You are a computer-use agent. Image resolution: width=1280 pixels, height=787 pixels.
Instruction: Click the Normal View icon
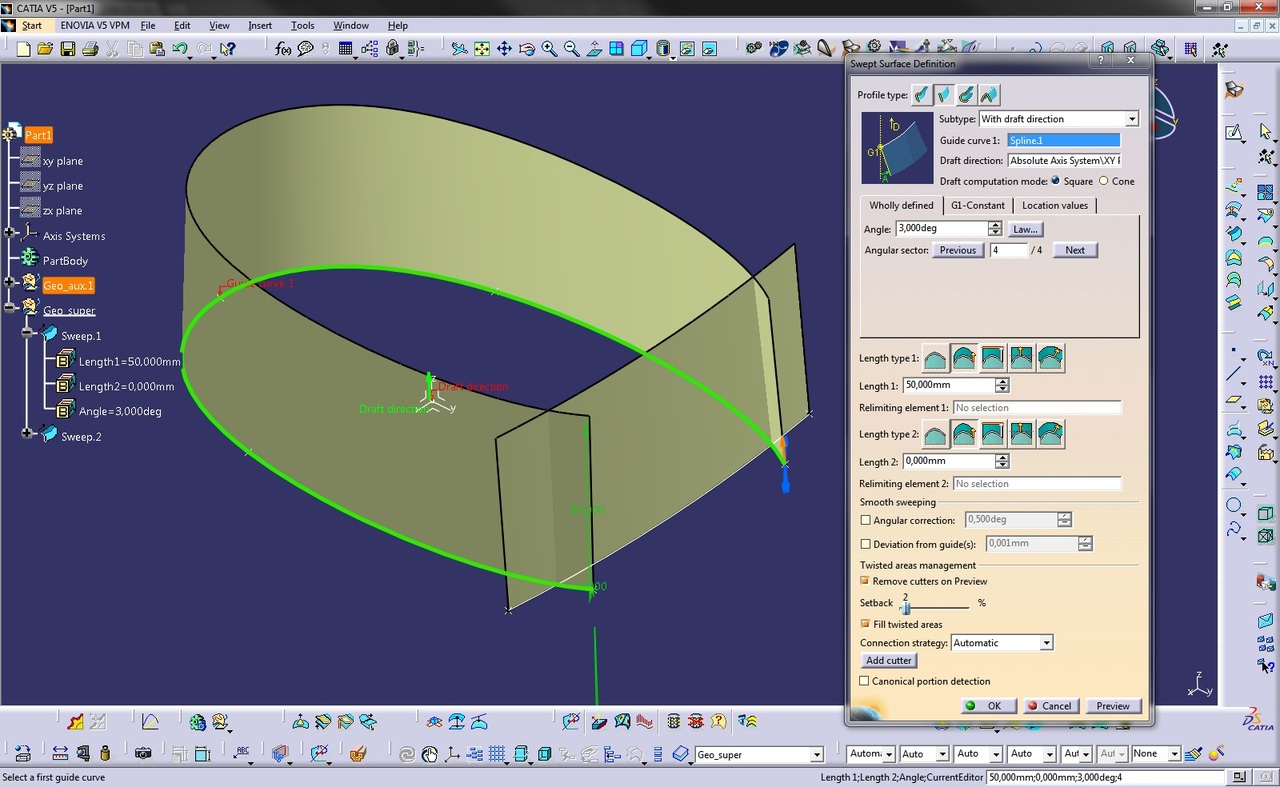595,49
